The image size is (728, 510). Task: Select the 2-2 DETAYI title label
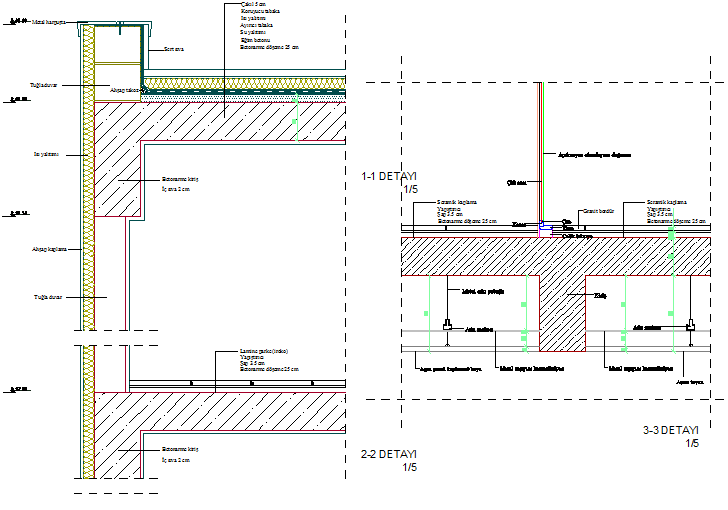388,454
